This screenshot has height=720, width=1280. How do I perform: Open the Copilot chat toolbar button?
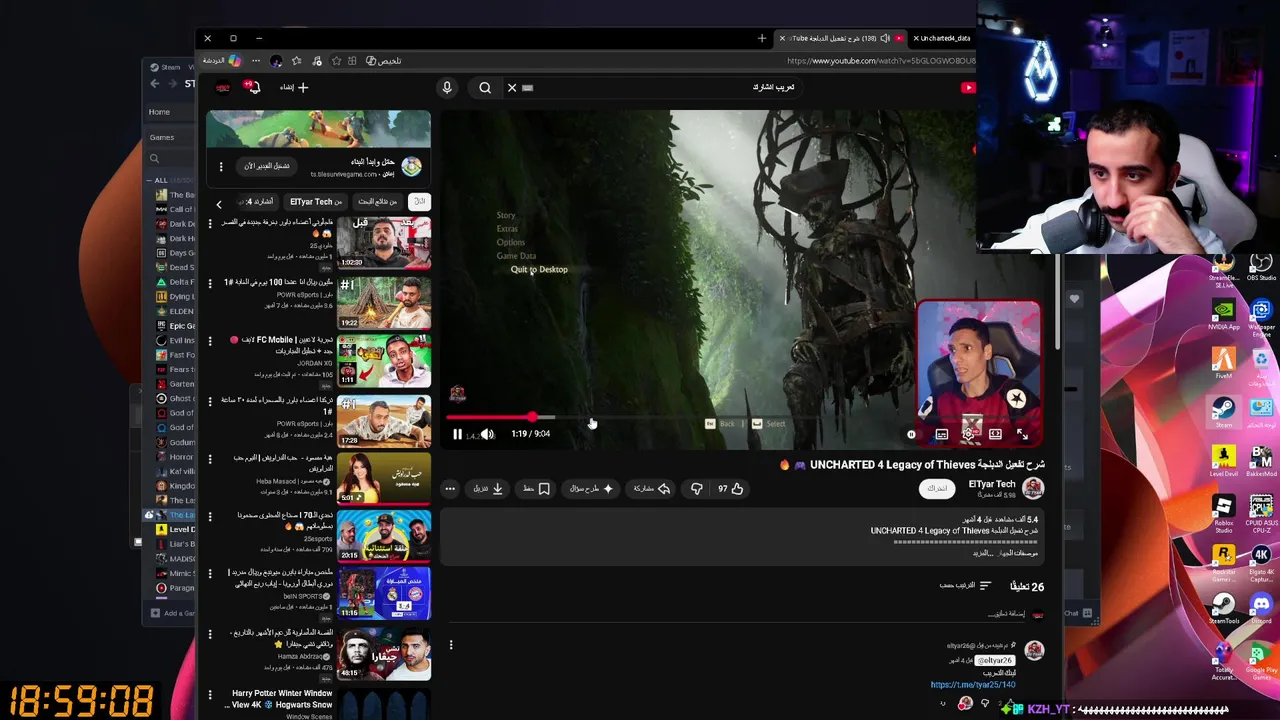tap(222, 61)
